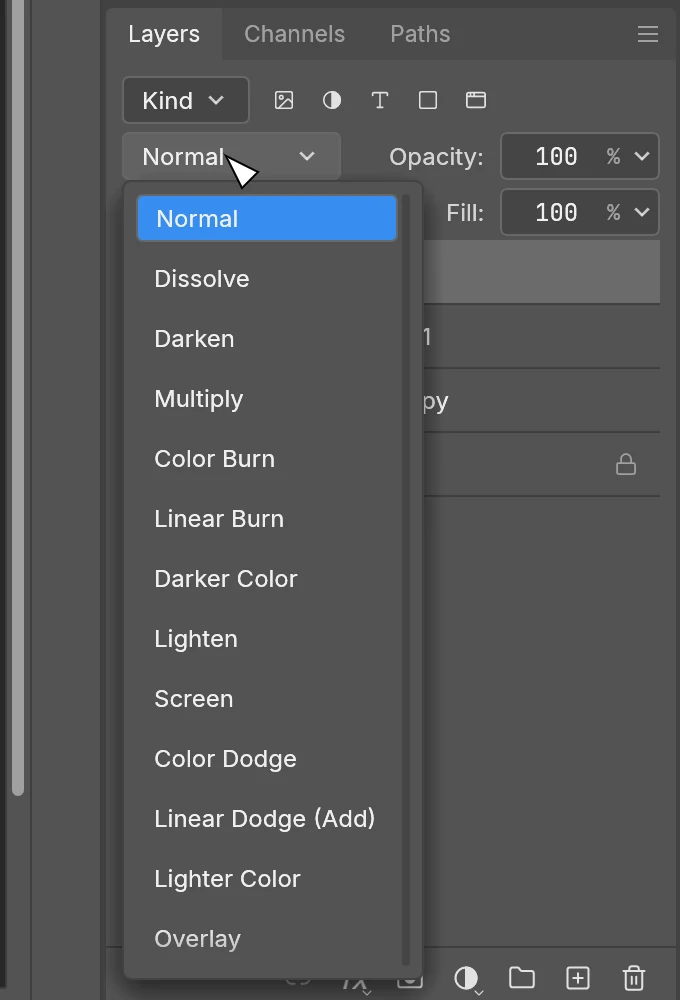Open the Layers panel hamburger menu
The image size is (680, 1000).
point(647,34)
